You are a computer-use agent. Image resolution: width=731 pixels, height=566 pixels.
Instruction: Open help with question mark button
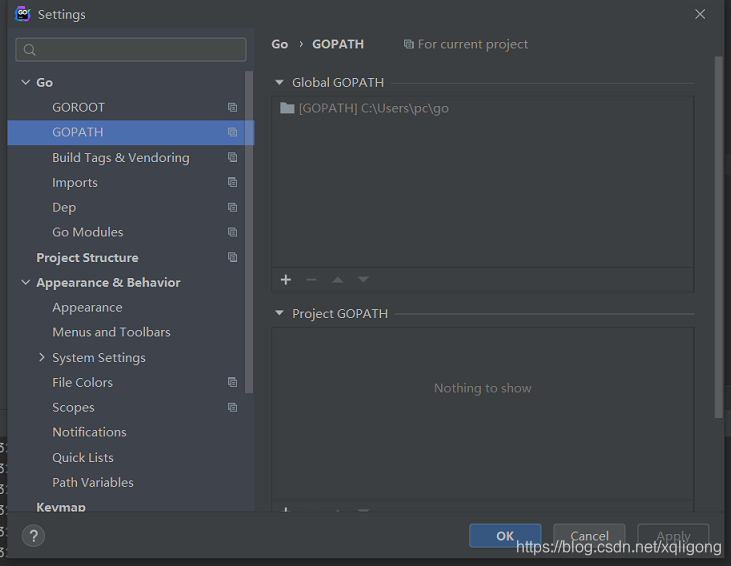(x=33, y=536)
